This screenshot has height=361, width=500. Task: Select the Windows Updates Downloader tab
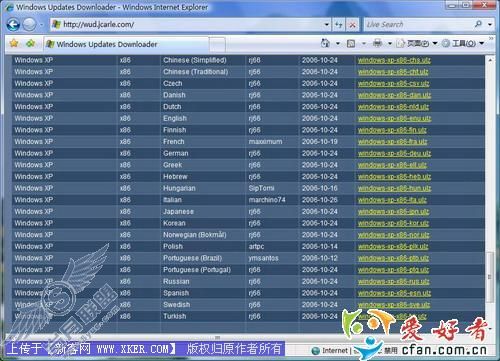[126, 44]
